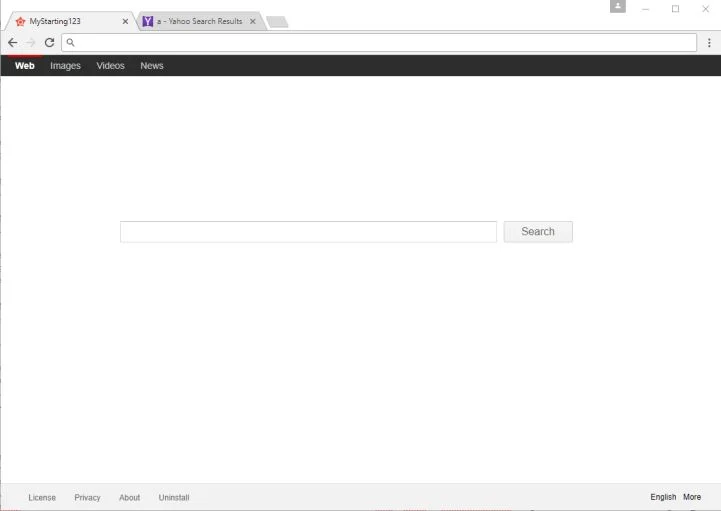Click the MyStarting123 tab favicon
The width and height of the screenshot is (721, 511).
[20, 22]
